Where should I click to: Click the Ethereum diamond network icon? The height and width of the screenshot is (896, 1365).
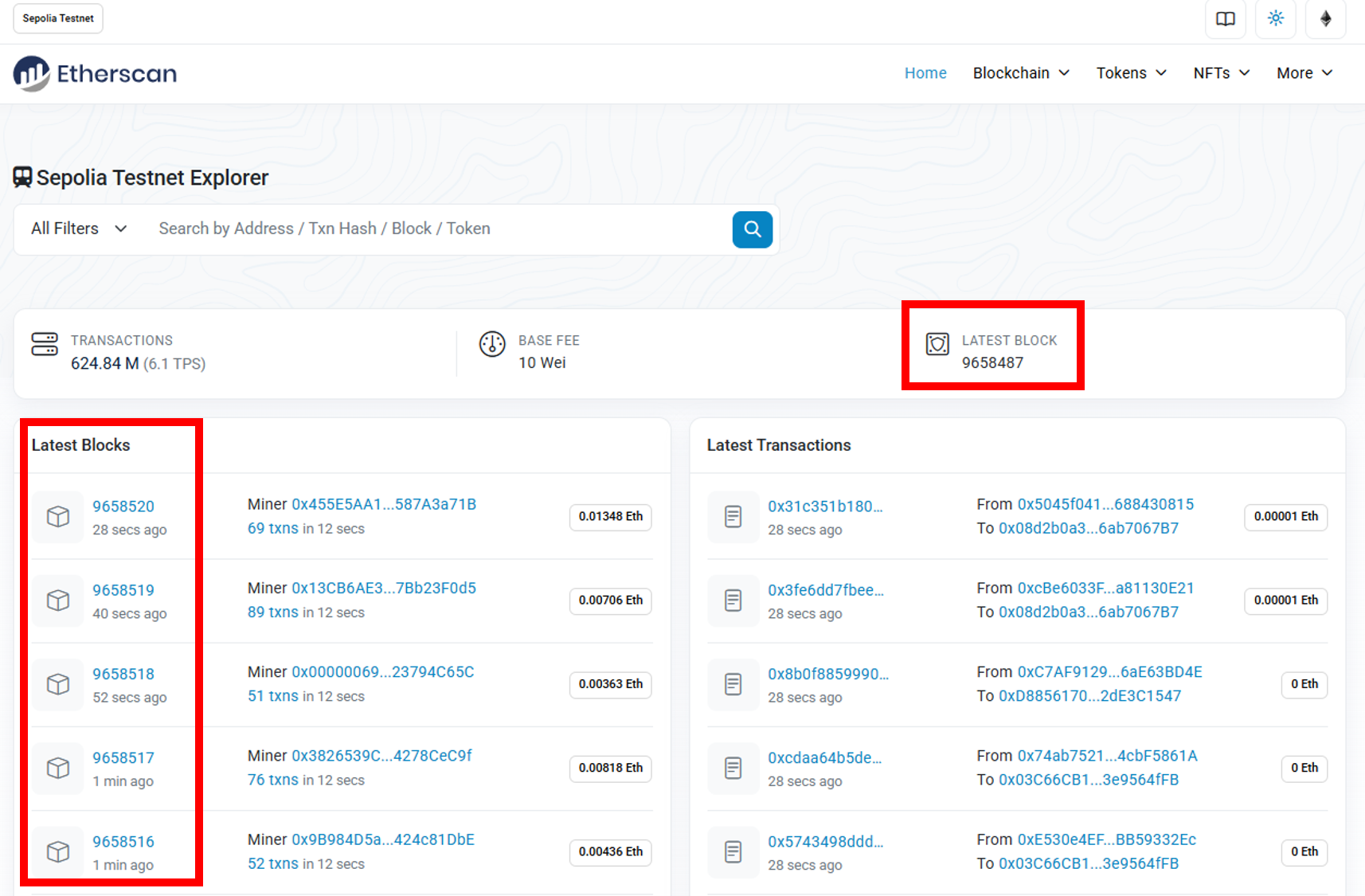(1325, 18)
